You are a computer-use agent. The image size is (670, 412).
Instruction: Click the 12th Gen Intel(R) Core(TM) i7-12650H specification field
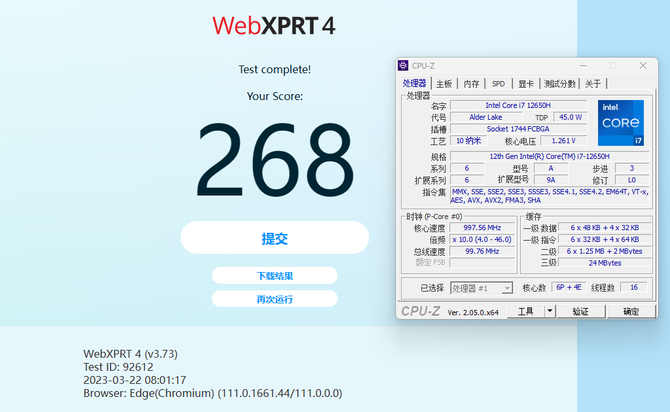[x=550, y=156]
